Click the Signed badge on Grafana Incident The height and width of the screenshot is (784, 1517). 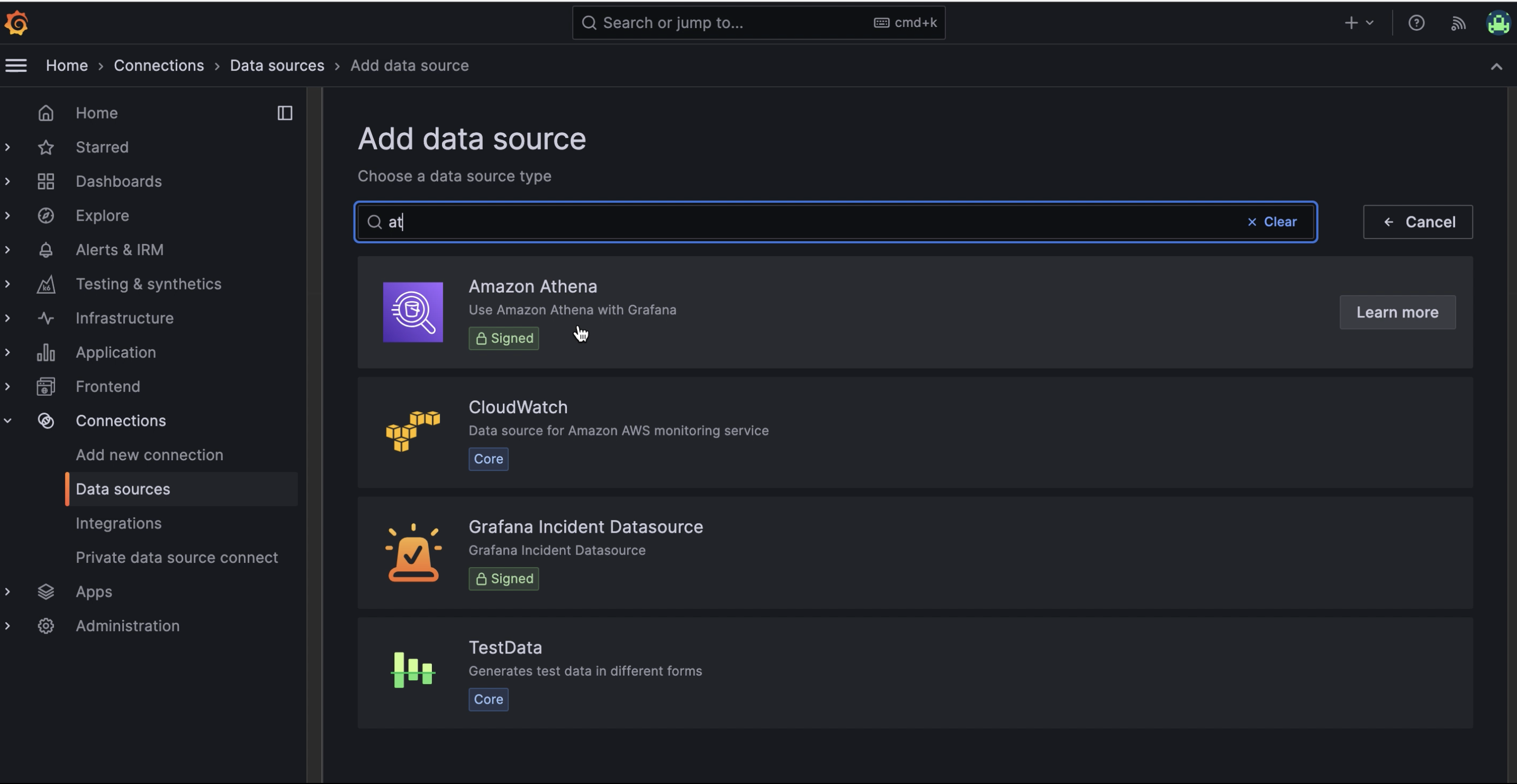(x=503, y=579)
